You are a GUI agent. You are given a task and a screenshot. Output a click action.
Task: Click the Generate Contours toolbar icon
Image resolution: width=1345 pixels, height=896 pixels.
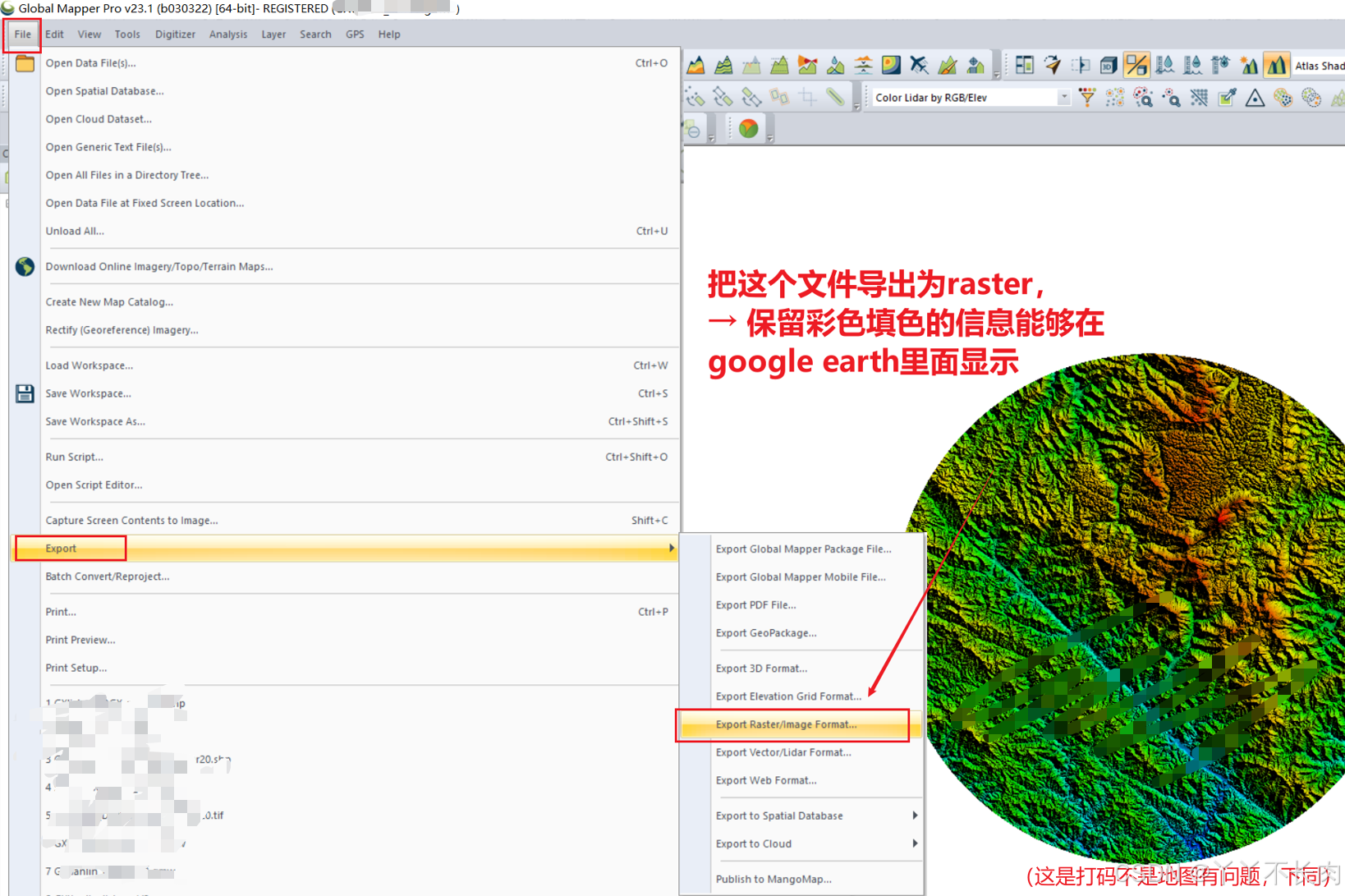pos(723,65)
